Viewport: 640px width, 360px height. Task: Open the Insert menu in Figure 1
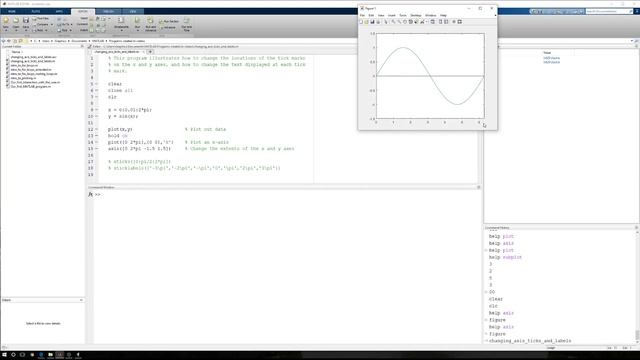(392, 16)
